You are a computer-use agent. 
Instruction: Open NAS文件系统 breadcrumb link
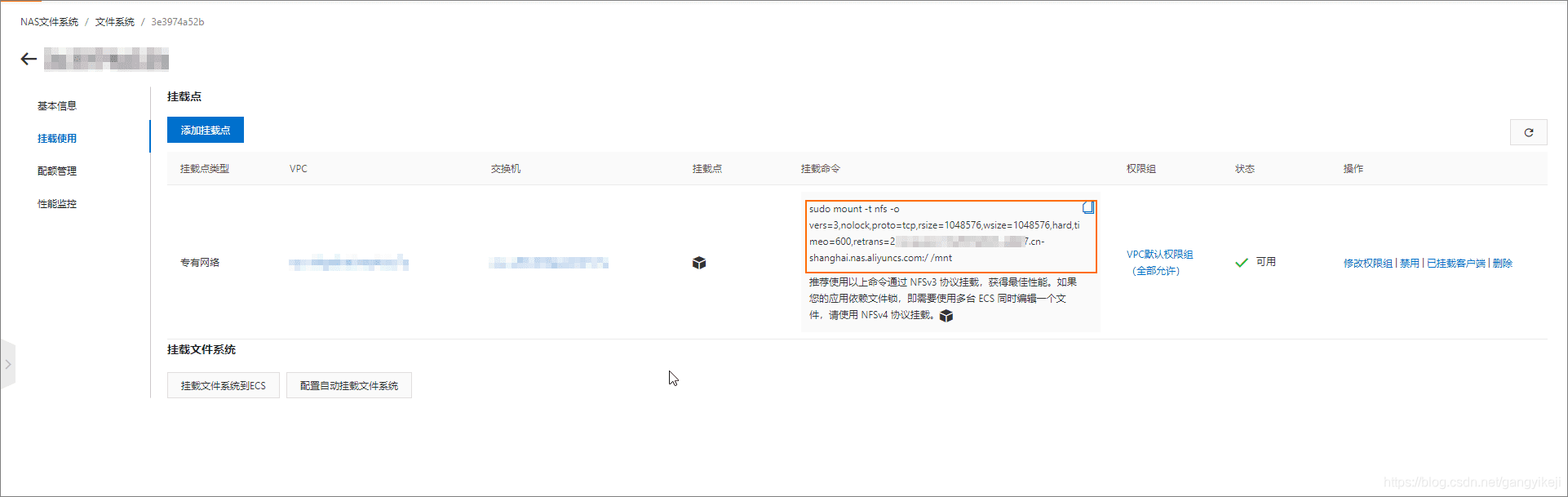pyautogui.click(x=50, y=22)
